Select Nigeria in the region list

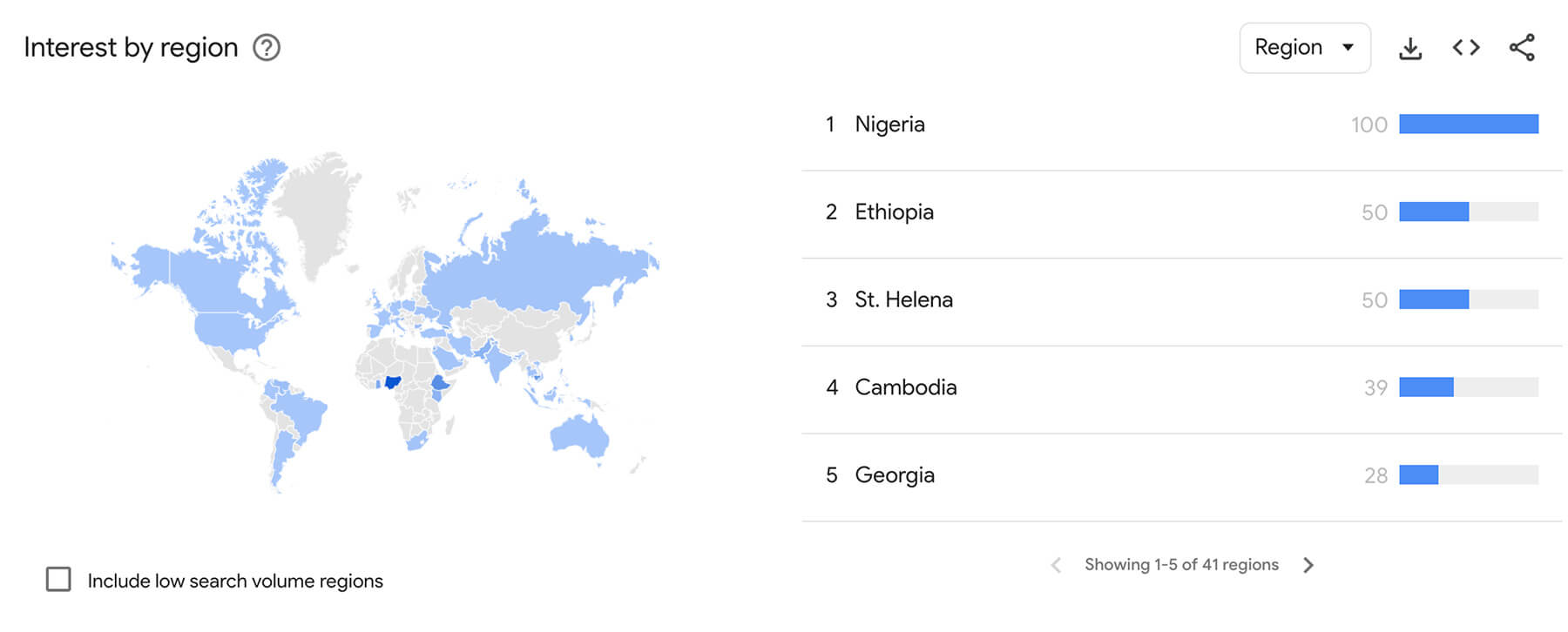(889, 124)
